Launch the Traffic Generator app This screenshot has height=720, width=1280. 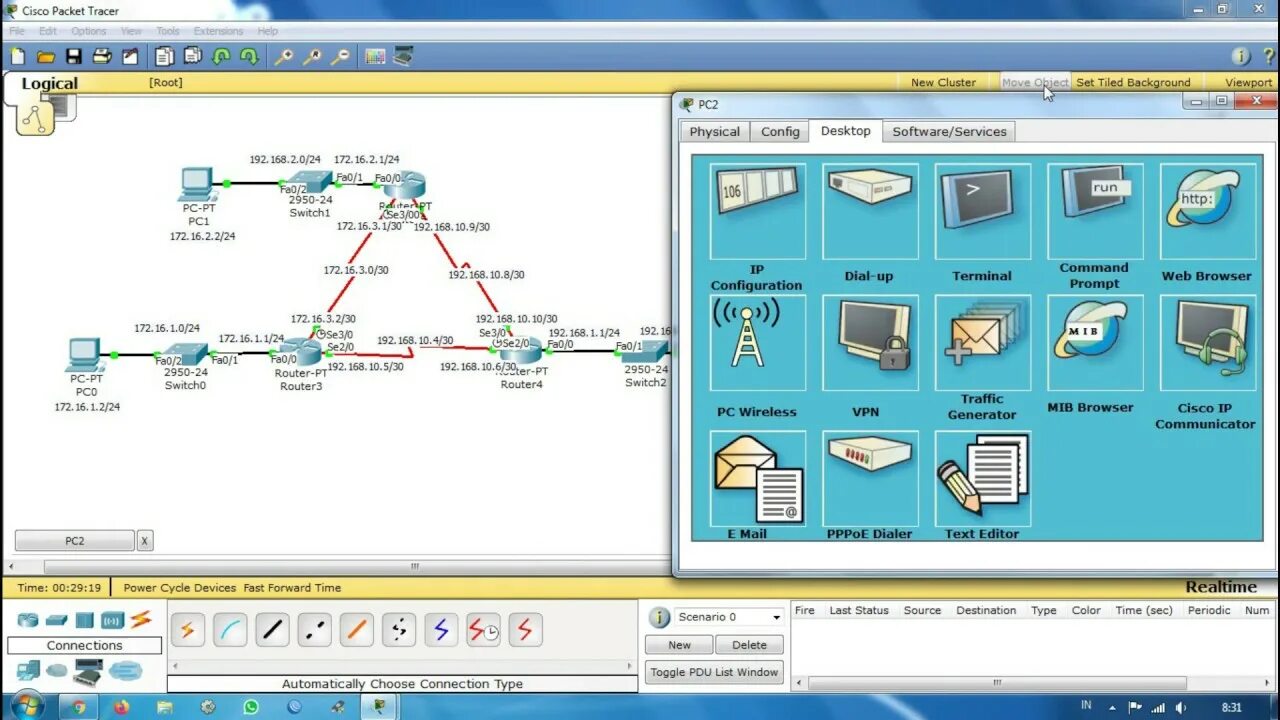982,343
